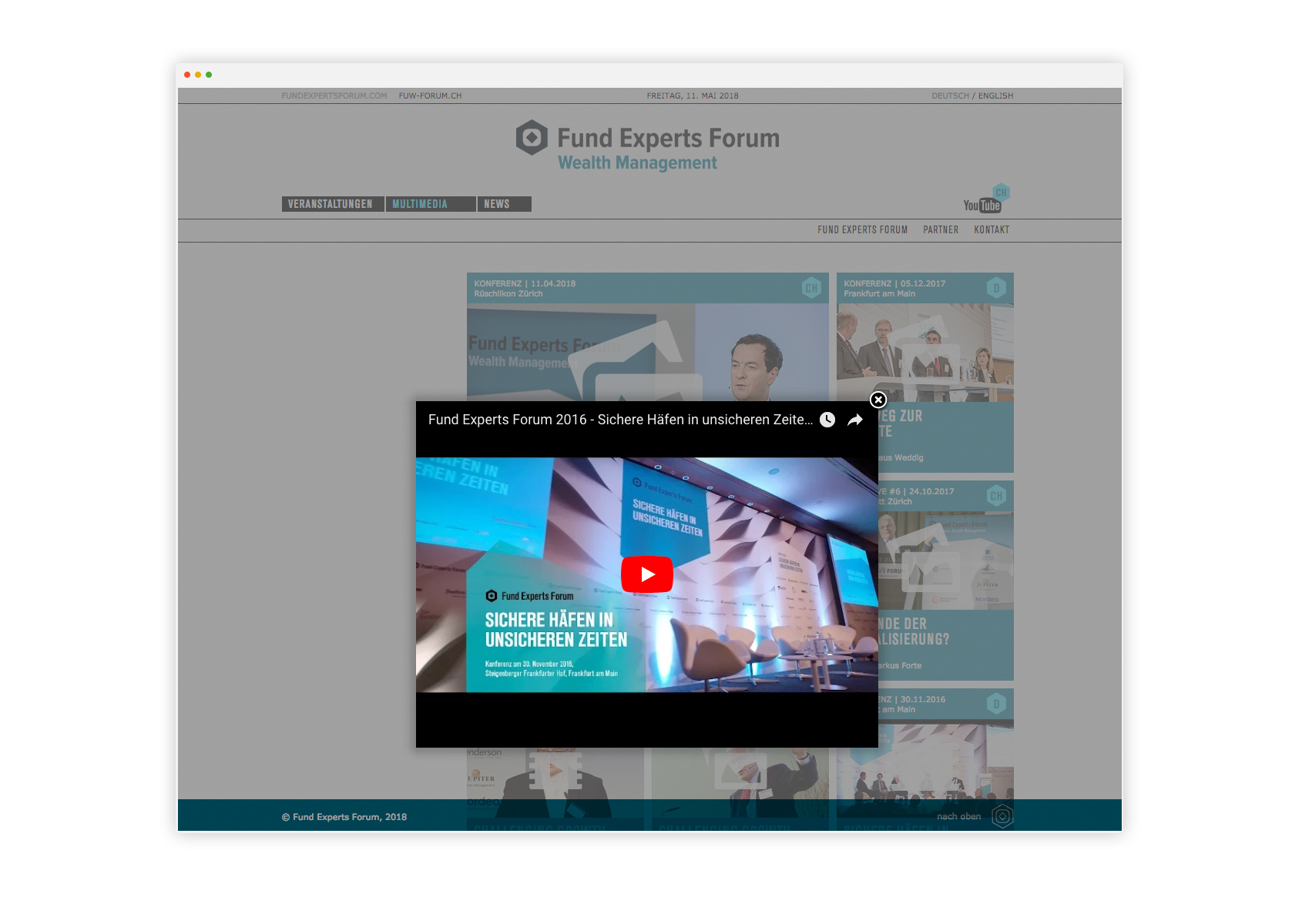
Task: Open the Veranstaltungen menu
Action: (x=333, y=204)
